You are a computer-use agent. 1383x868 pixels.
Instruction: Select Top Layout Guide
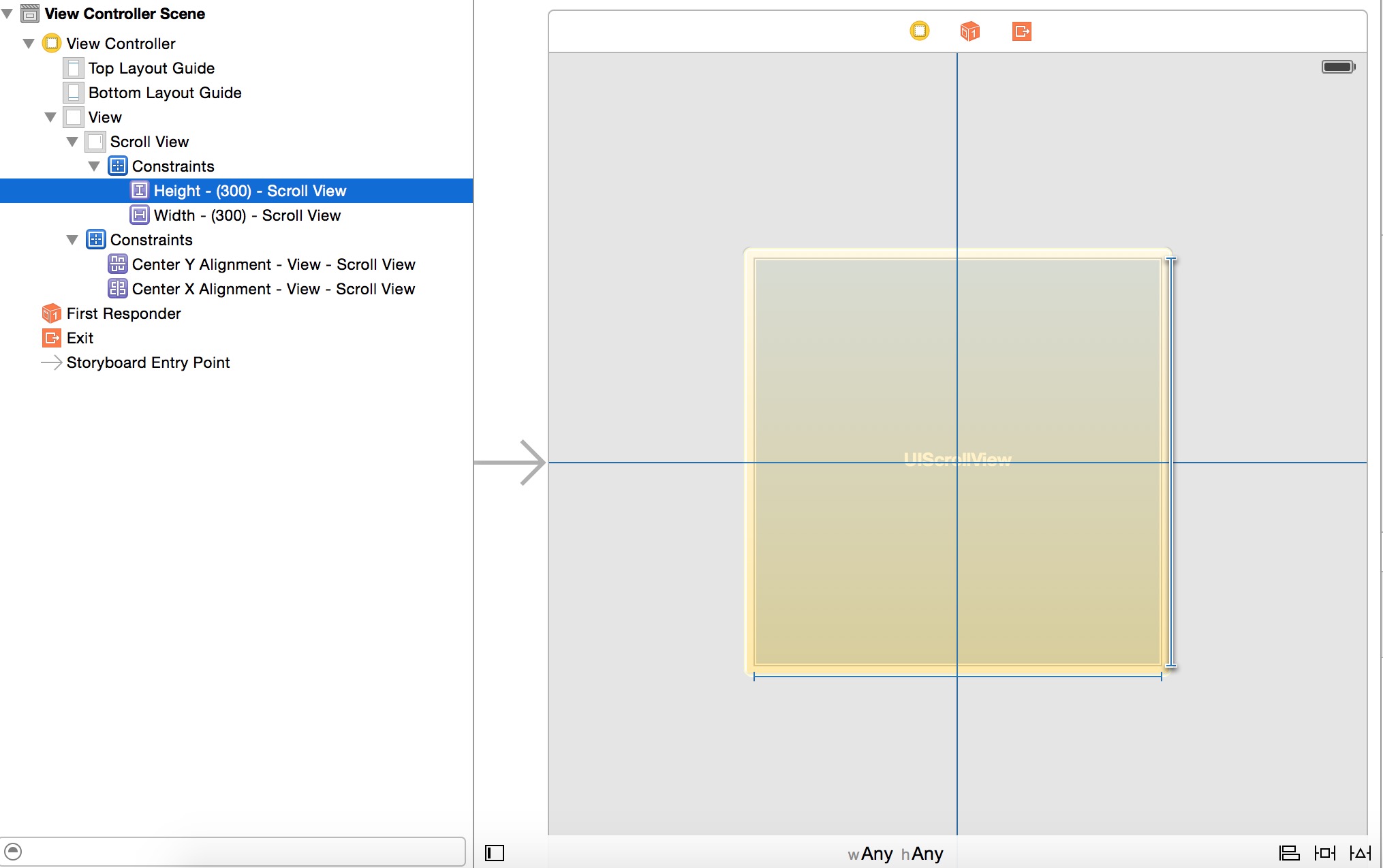pyautogui.click(x=236, y=68)
